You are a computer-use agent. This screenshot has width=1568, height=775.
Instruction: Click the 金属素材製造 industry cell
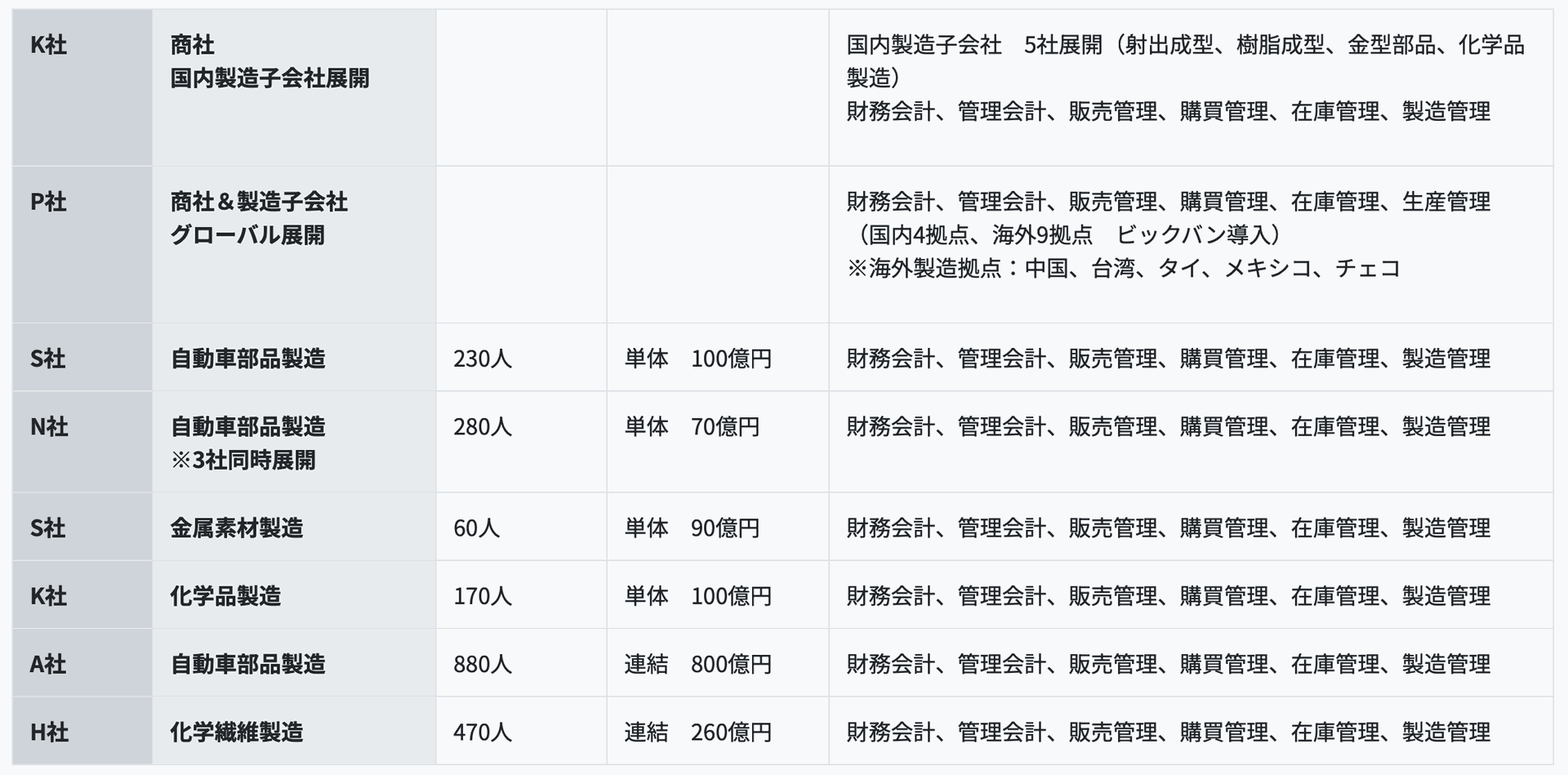coord(294,527)
